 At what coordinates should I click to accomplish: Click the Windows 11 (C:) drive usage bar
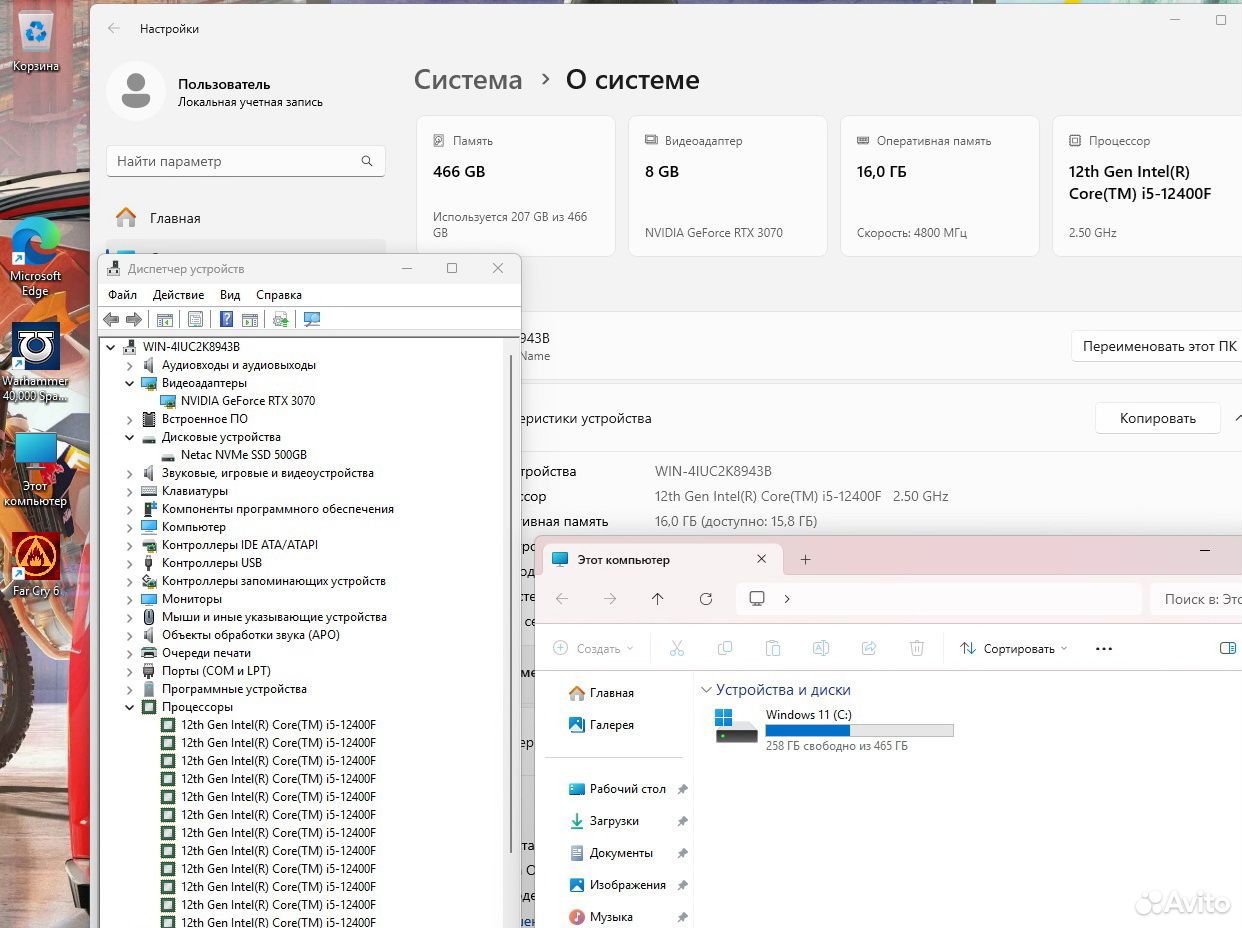click(x=859, y=731)
